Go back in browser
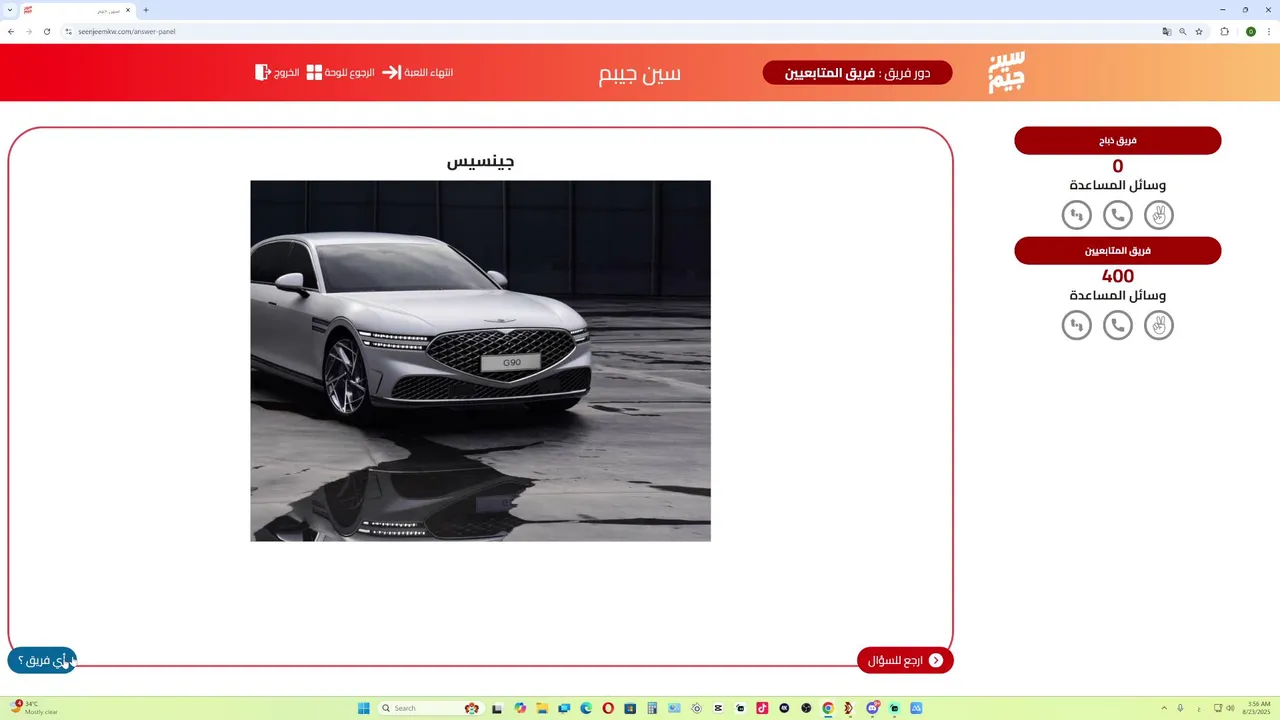1280x720 pixels. coord(10,31)
